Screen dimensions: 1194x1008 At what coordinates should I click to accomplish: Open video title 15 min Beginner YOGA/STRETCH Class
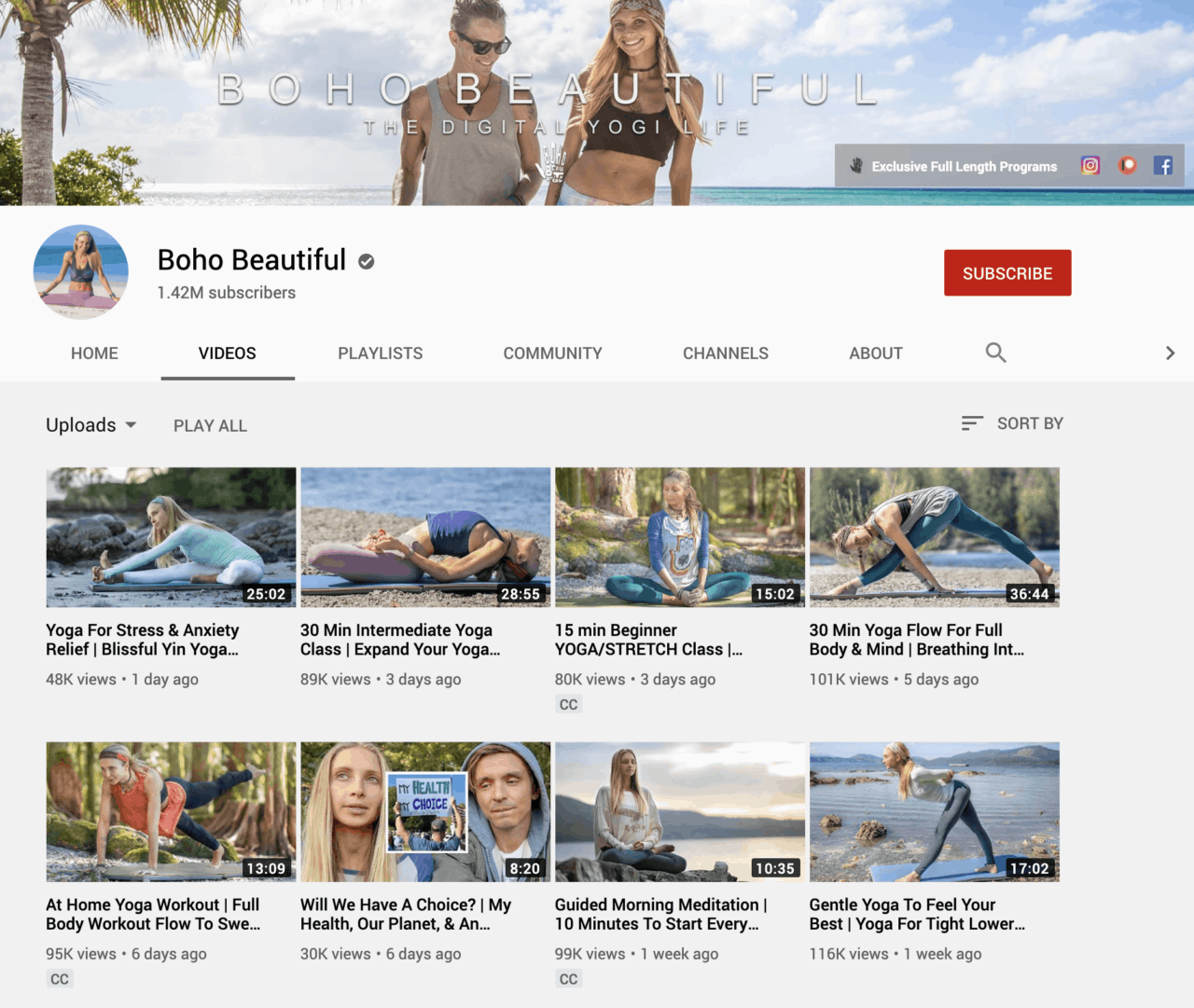coord(649,640)
